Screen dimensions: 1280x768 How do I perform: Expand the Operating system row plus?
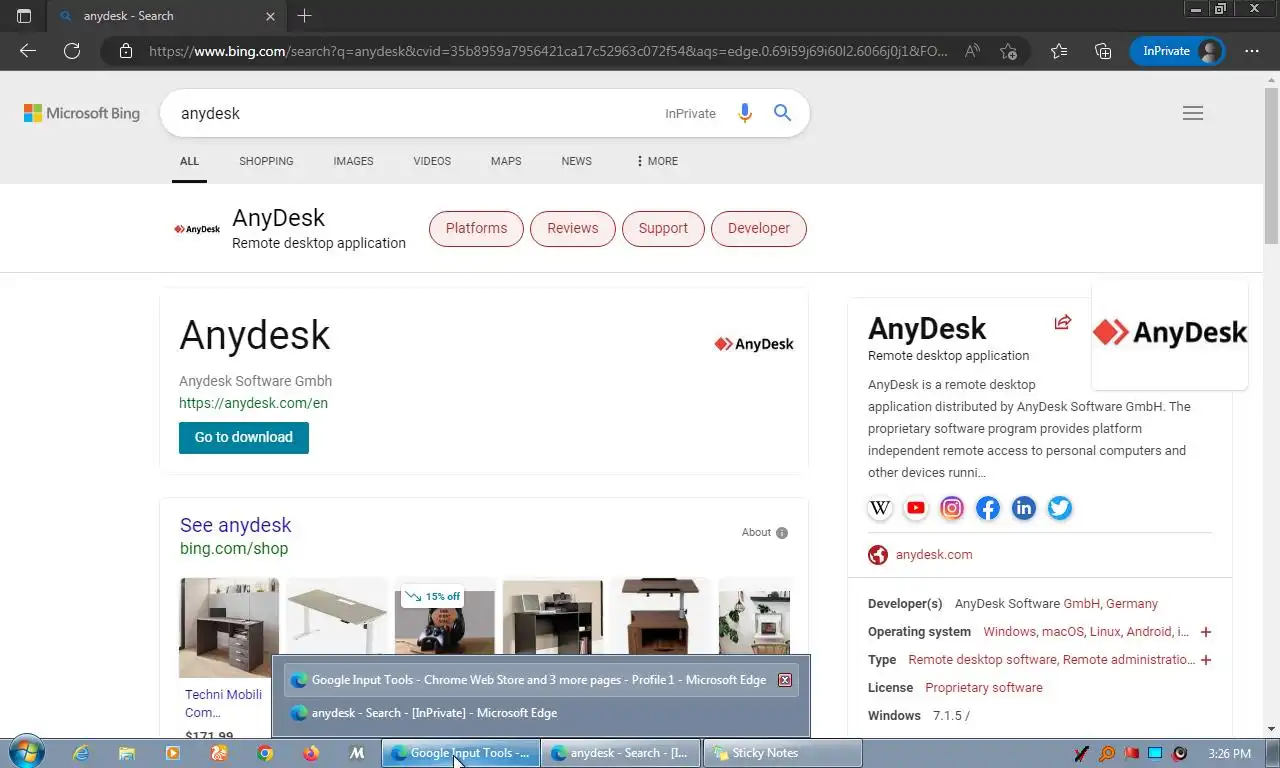tap(1206, 632)
